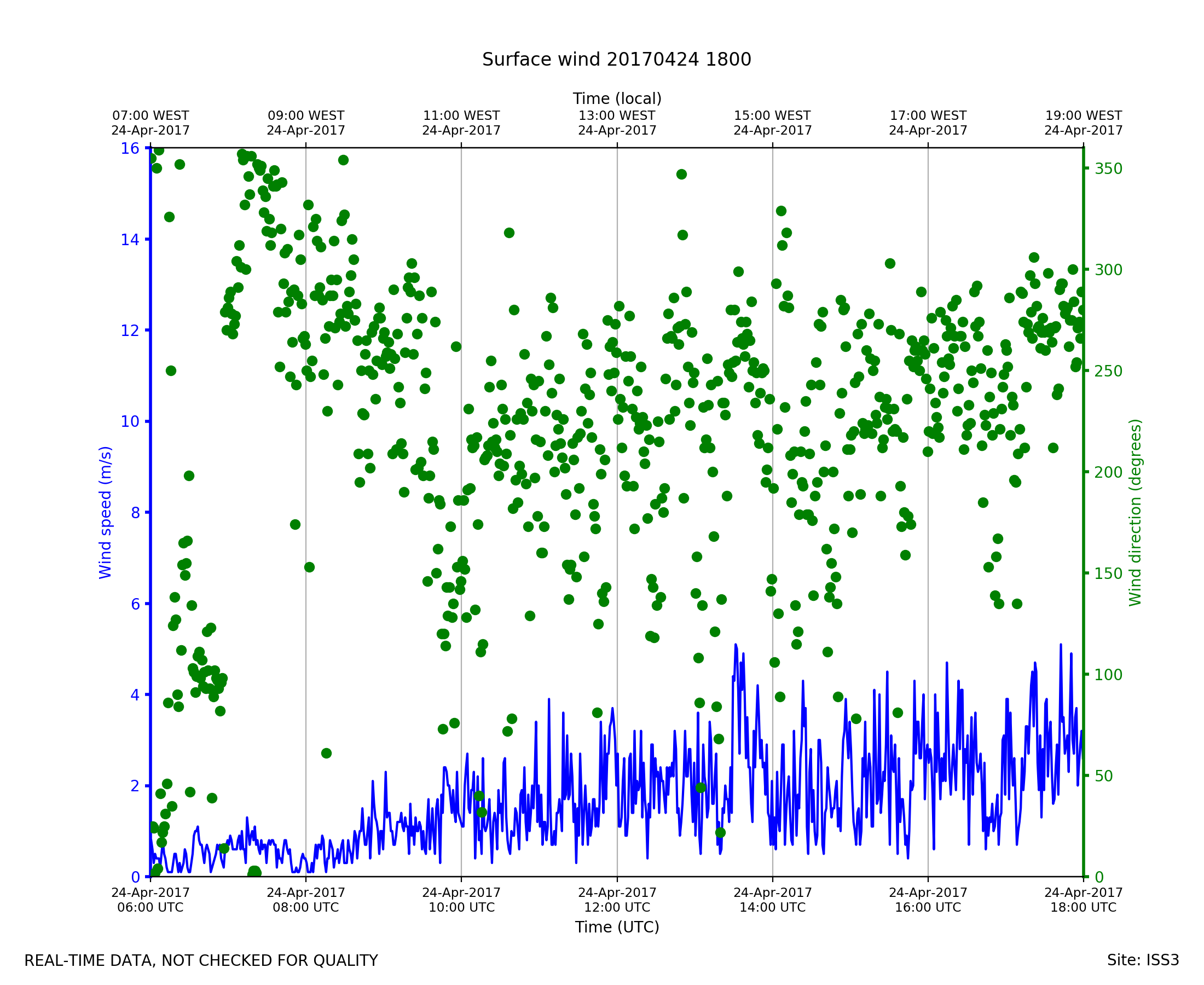This screenshot has height=985, width=1204.
Task: Click the green '200' wind direction tick
Action: click(1108, 473)
